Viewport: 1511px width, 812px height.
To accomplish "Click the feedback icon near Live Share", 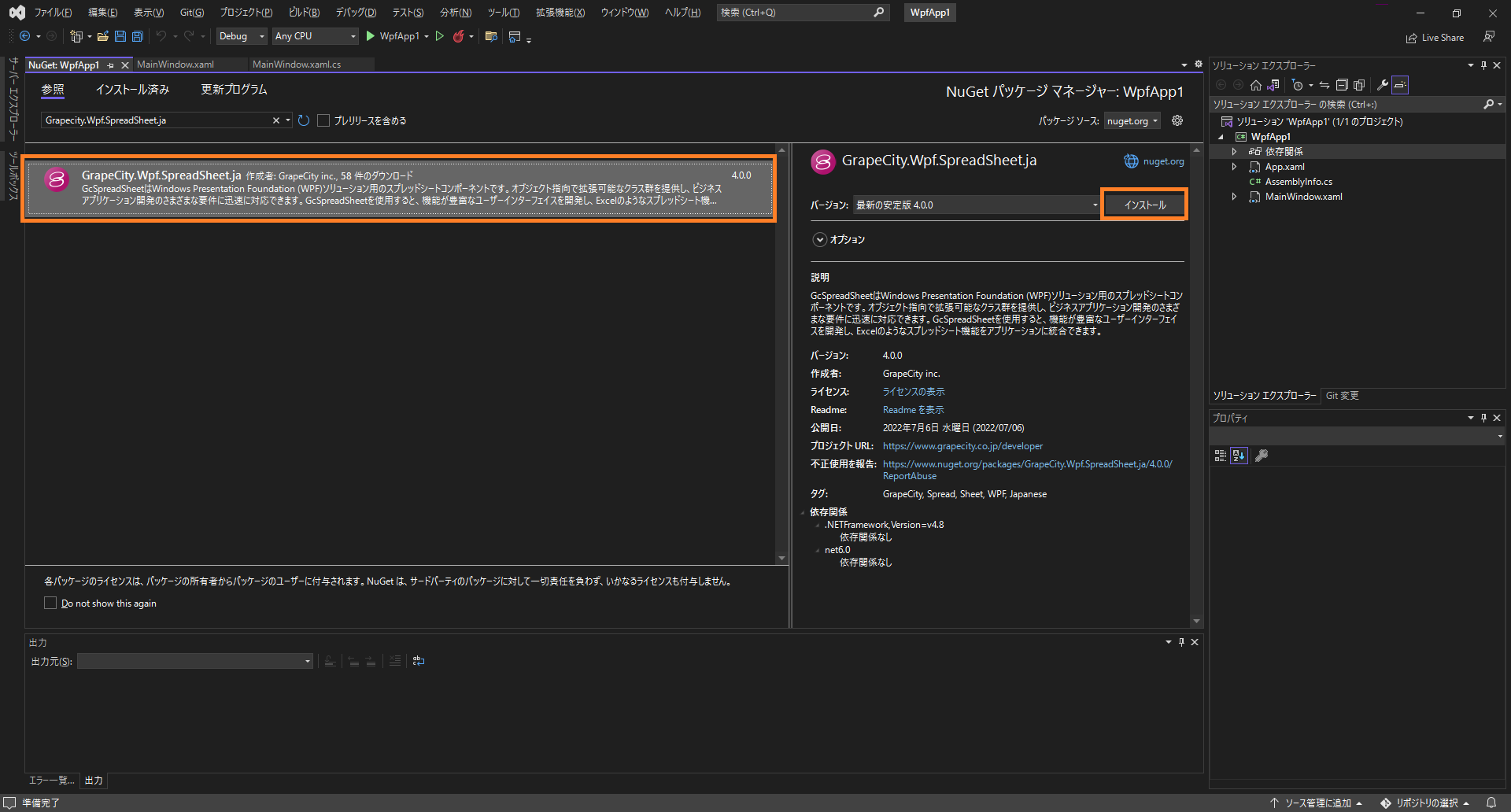I will click(x=1489, y=37).
